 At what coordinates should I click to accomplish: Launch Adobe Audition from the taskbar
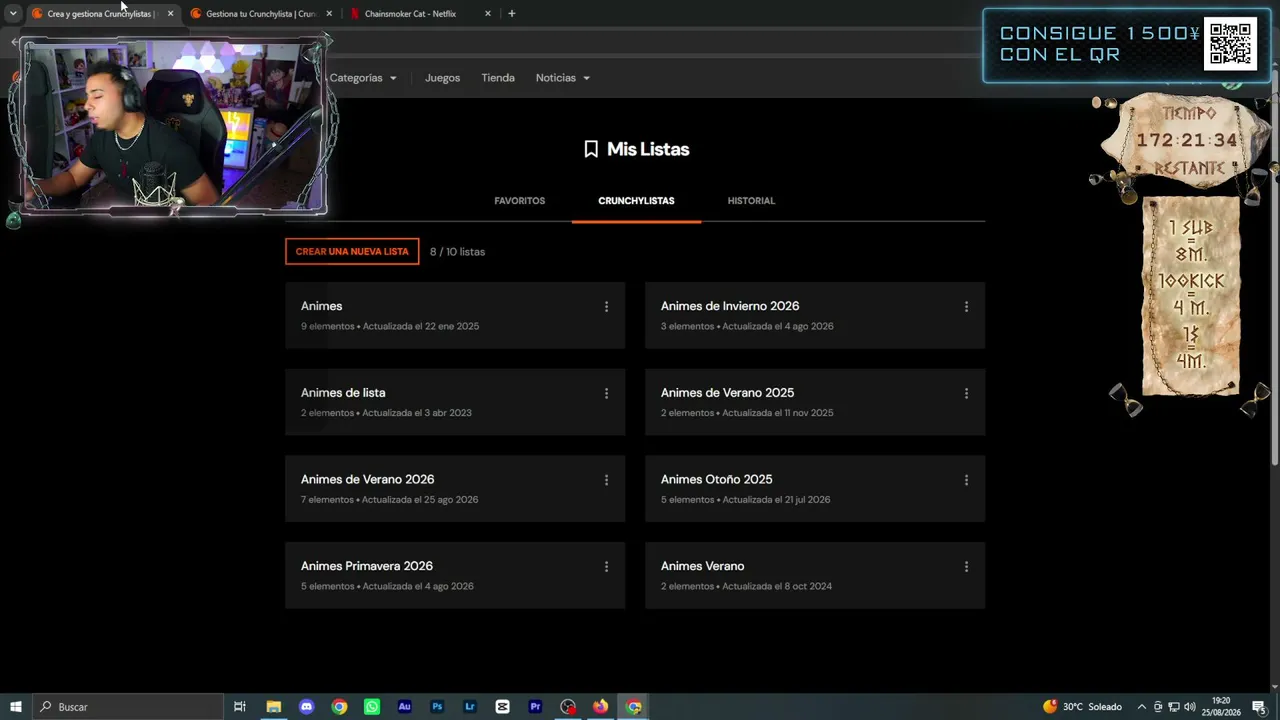click(x=404, y=707)
